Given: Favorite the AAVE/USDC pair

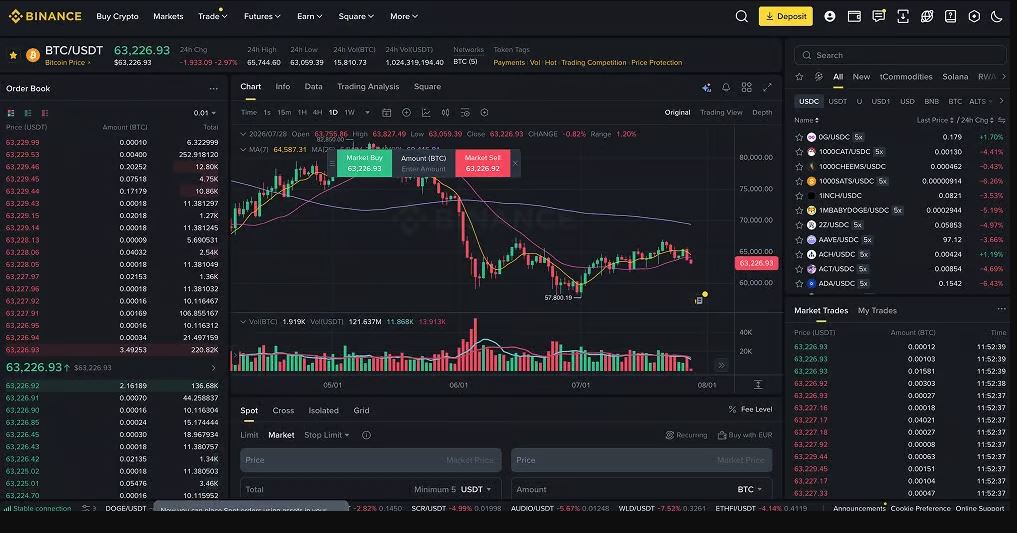Looking at the screenshot, I should 799,239.
